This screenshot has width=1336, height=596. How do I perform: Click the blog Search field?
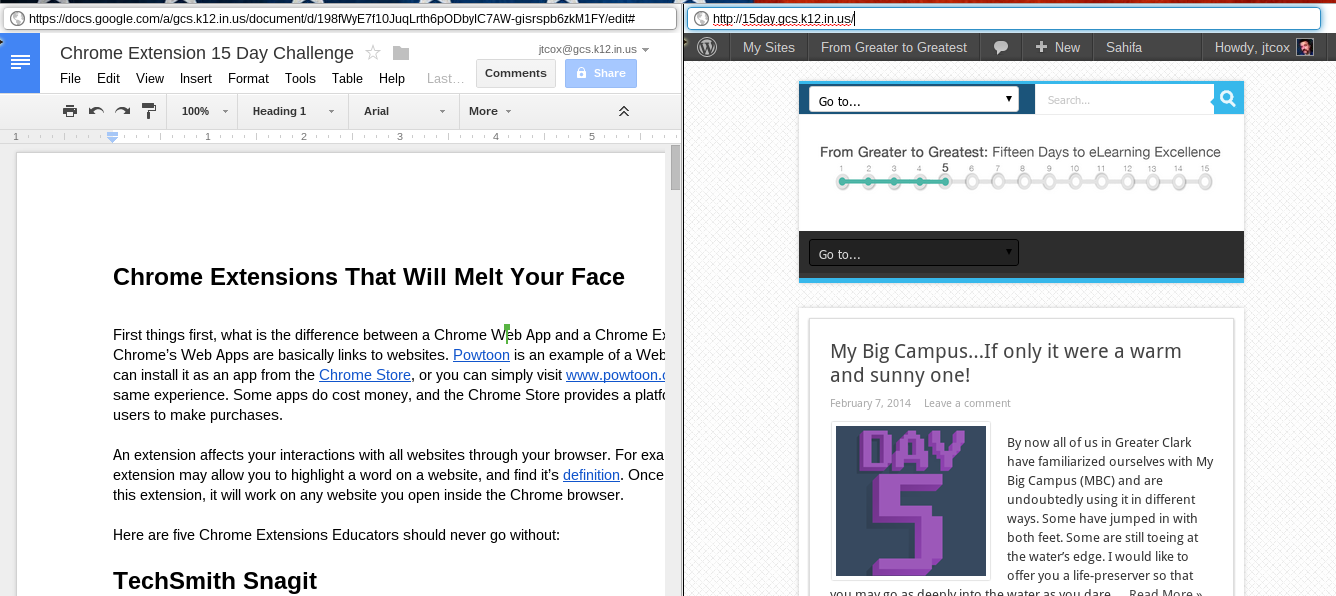tap(1124, 99)
